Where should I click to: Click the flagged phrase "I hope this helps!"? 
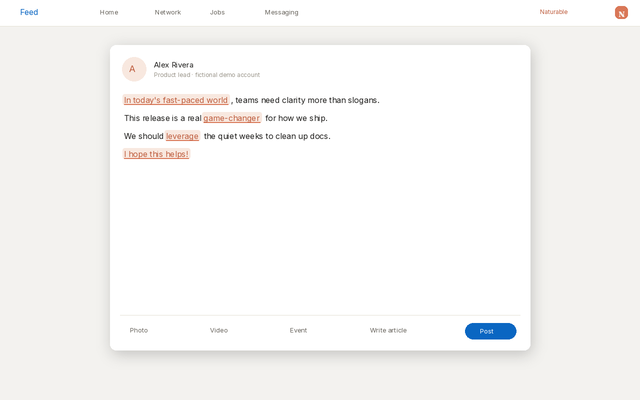(156, 154)
